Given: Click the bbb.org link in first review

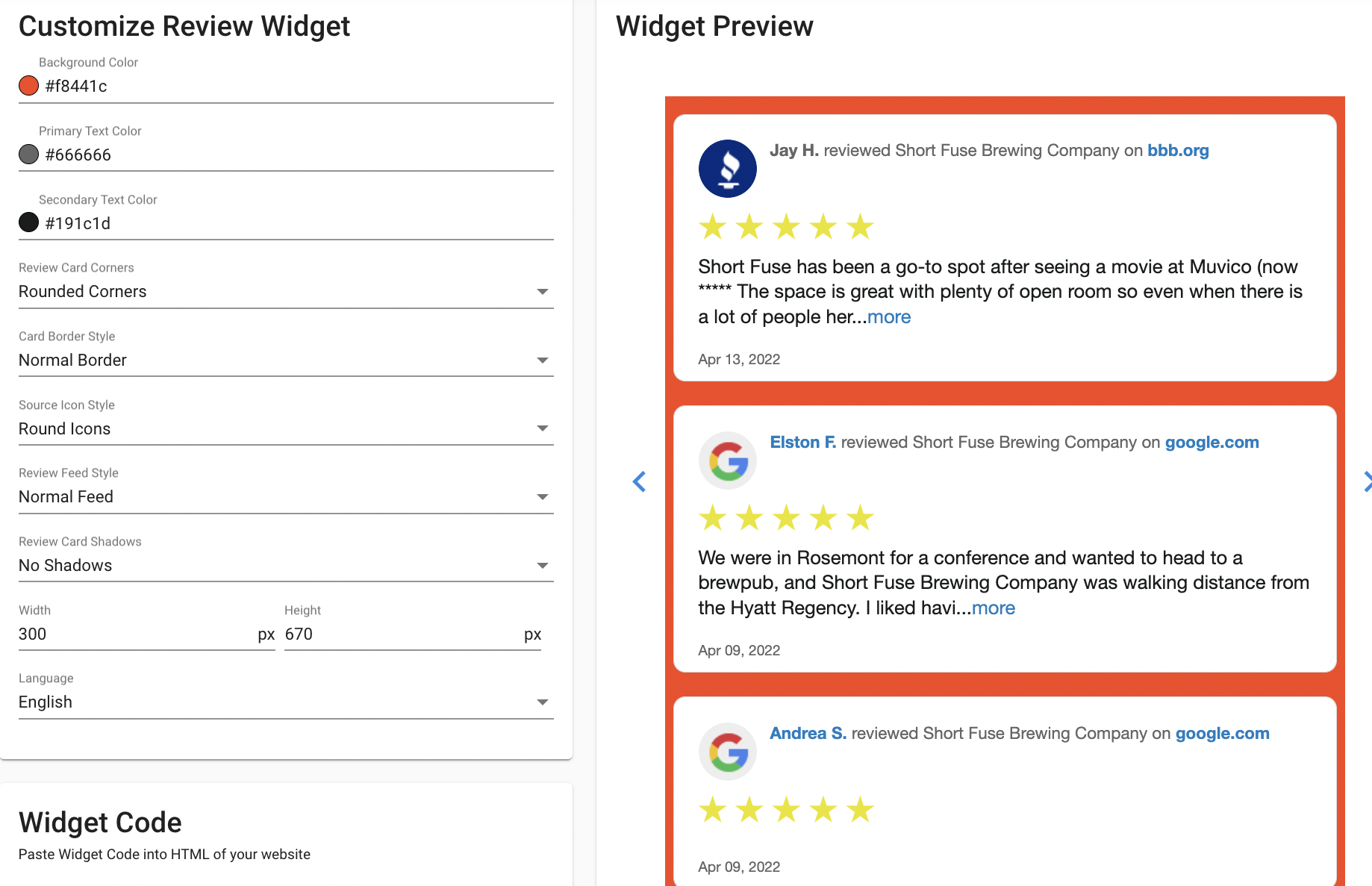Looking at the screenshot, I should [1178, 151].
